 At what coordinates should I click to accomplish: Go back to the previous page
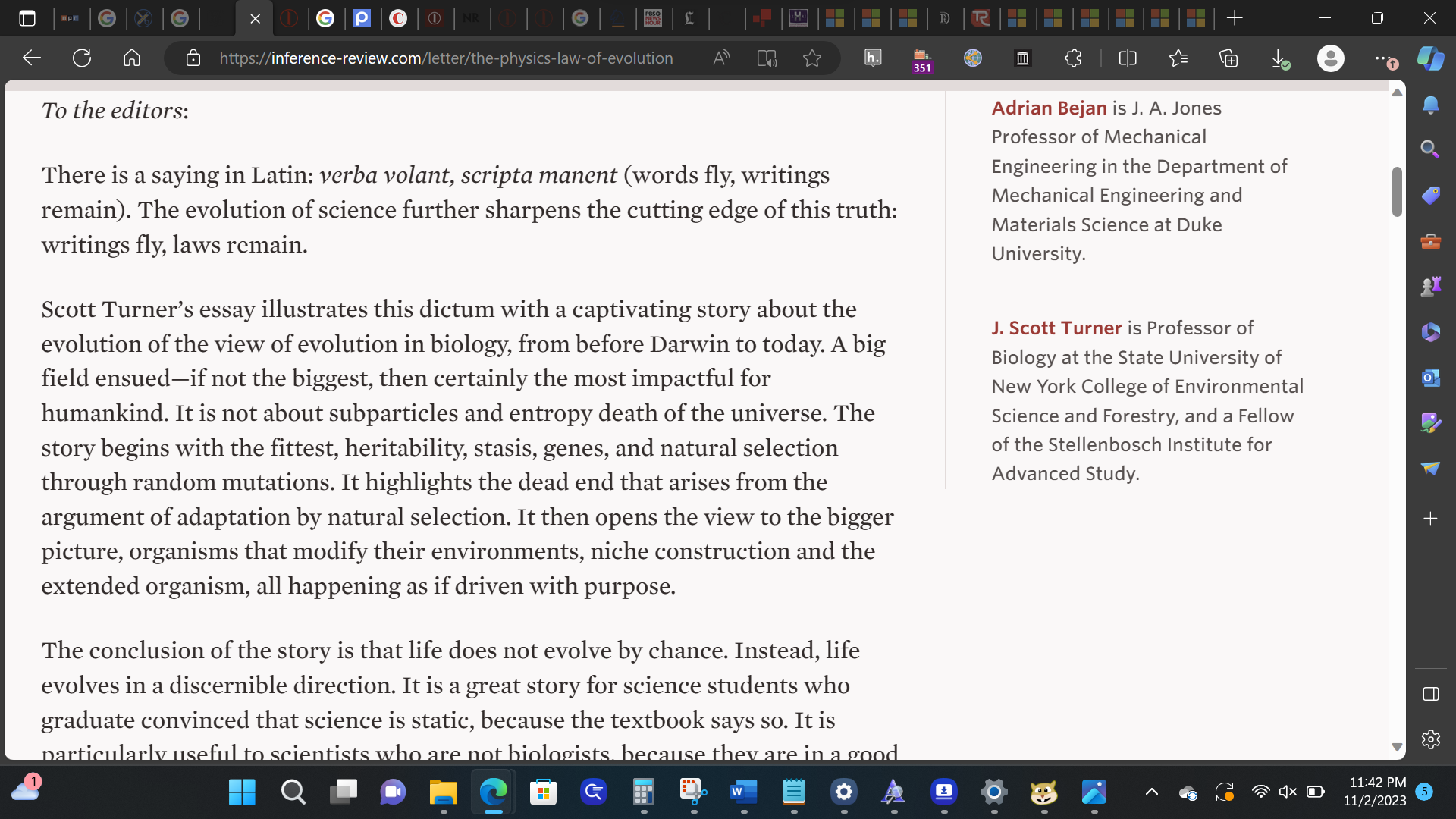click(32, 58)
